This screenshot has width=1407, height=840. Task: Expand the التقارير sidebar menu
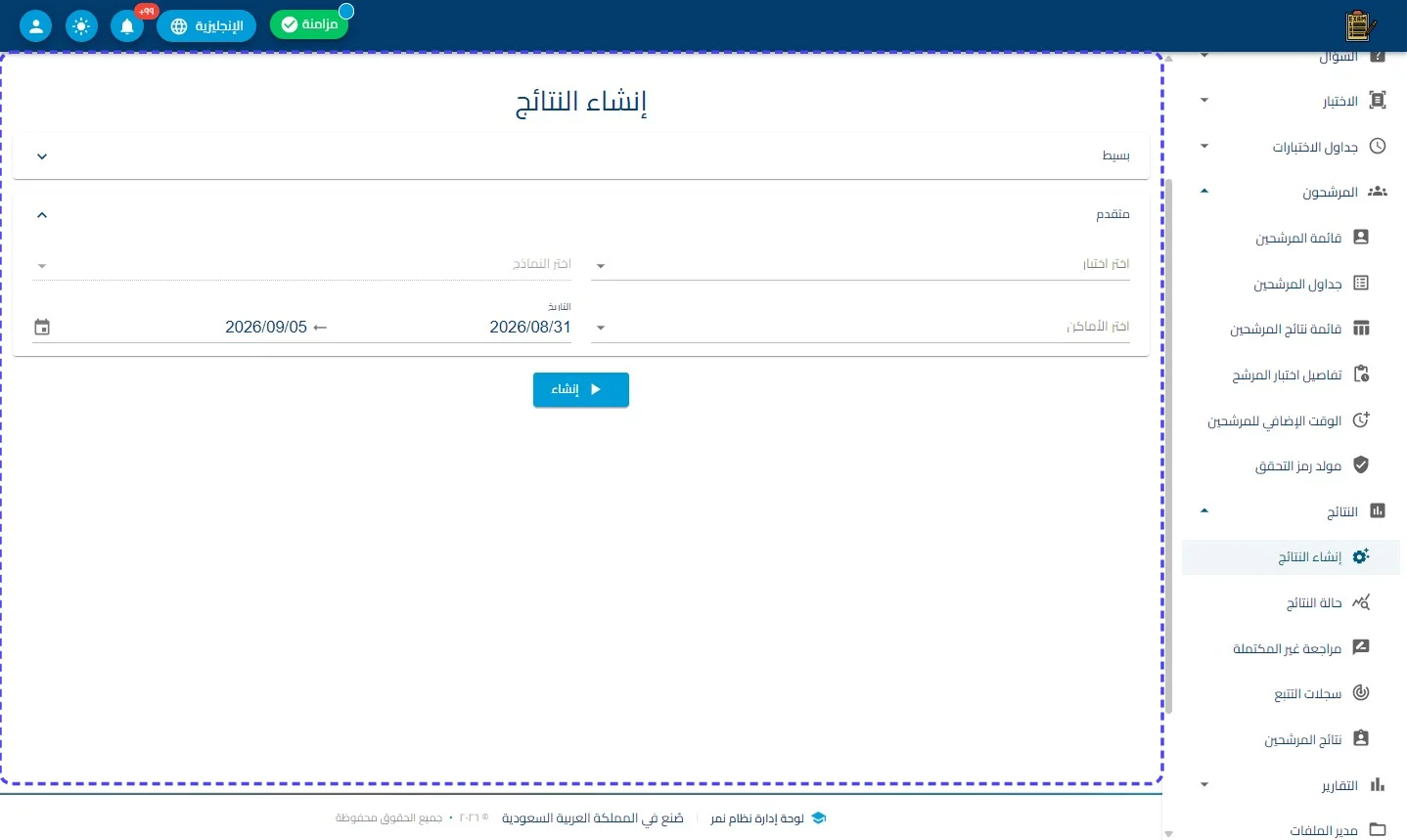click(x=1292, y=785)
